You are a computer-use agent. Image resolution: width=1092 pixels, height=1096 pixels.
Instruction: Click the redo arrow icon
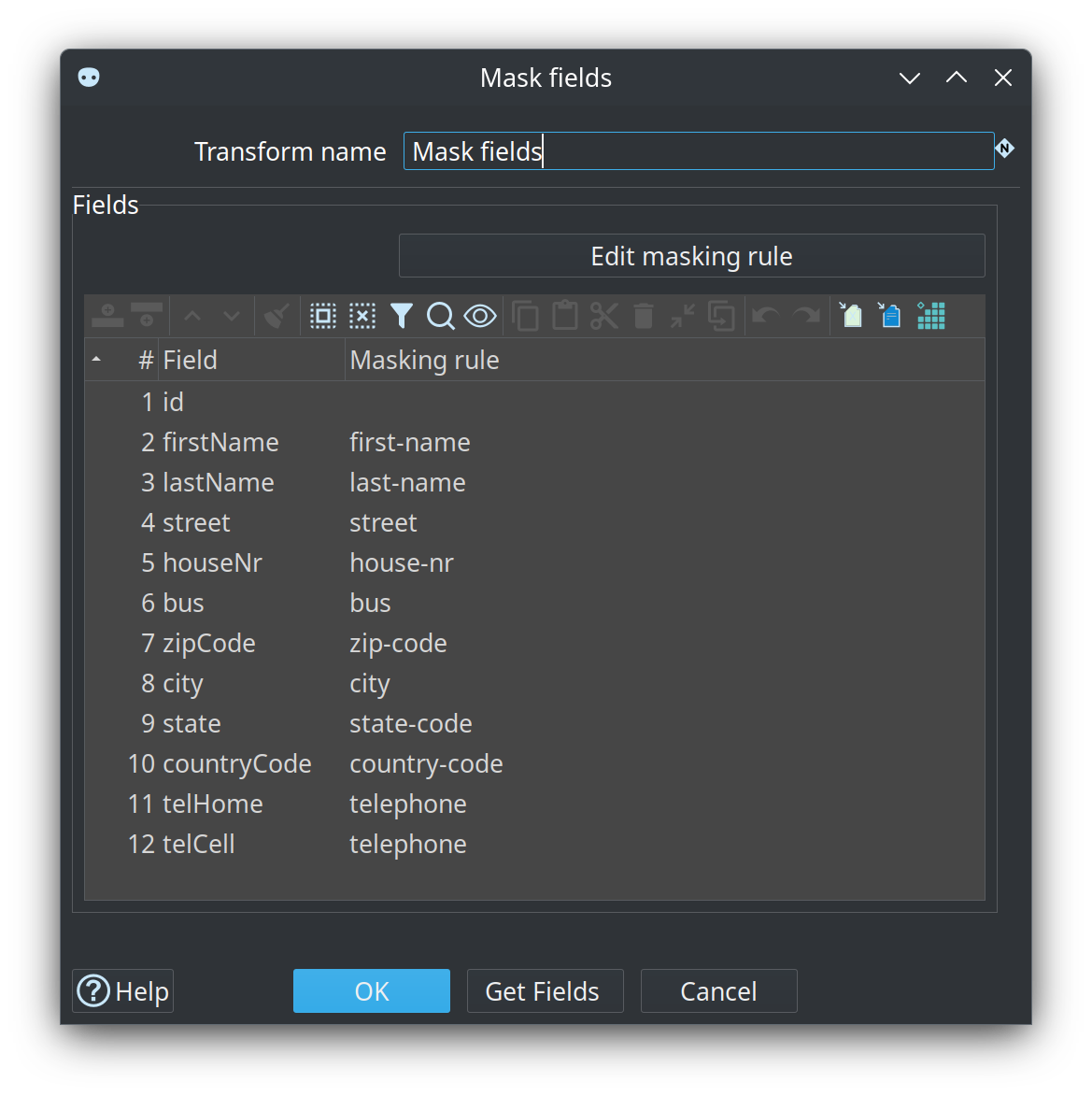point(806,316)
